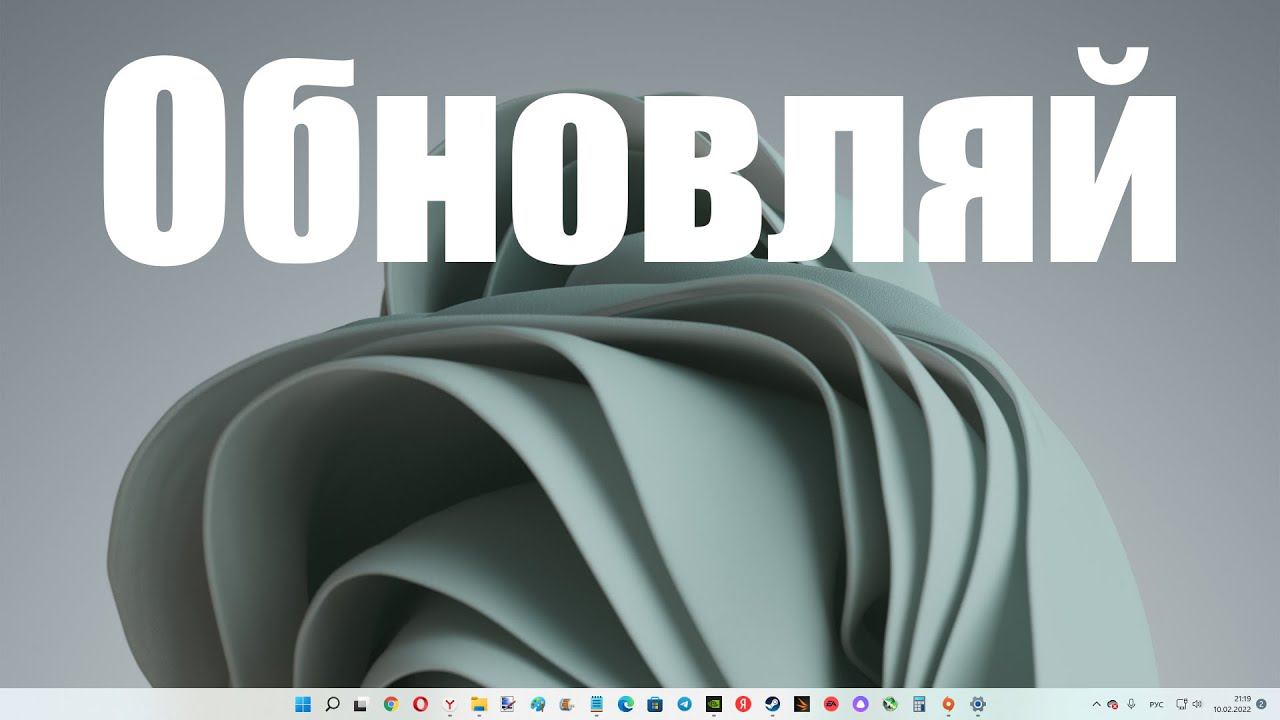The height and width of the screenshot is (720, 1280).
Task: Open Yandex Browser taskbar icon
Action: [450, 704]
